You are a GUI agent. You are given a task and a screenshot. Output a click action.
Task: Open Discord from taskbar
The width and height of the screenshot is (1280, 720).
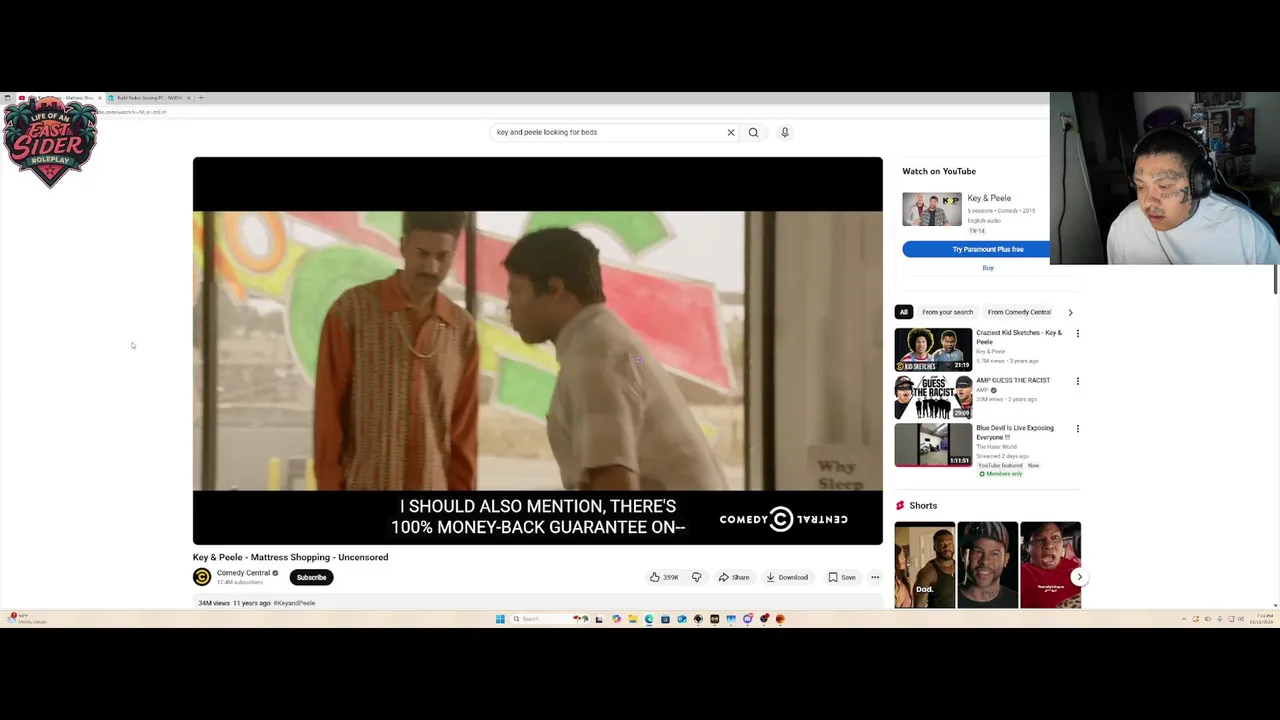747,619
